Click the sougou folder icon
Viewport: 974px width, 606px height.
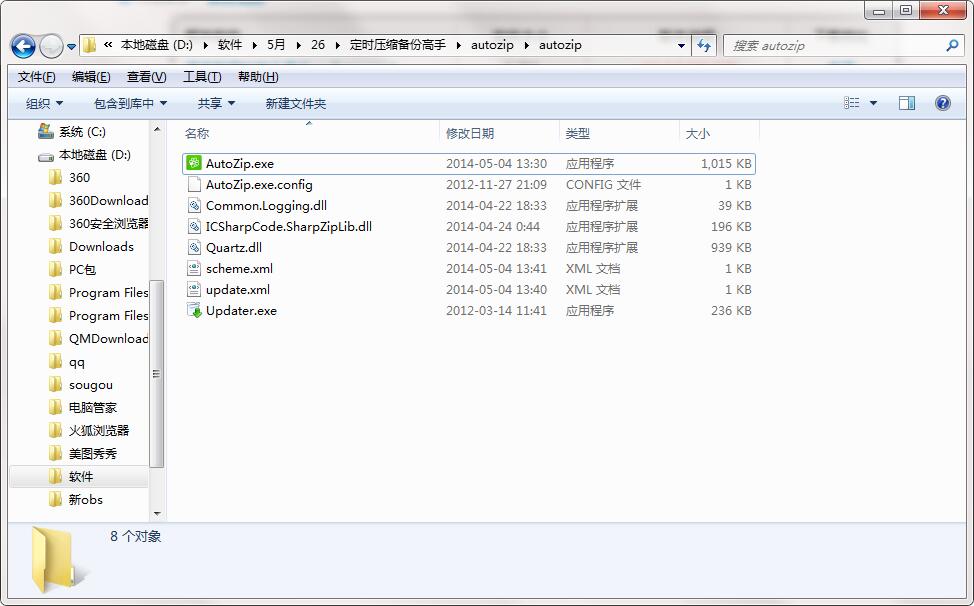click(x=55, y=384)
